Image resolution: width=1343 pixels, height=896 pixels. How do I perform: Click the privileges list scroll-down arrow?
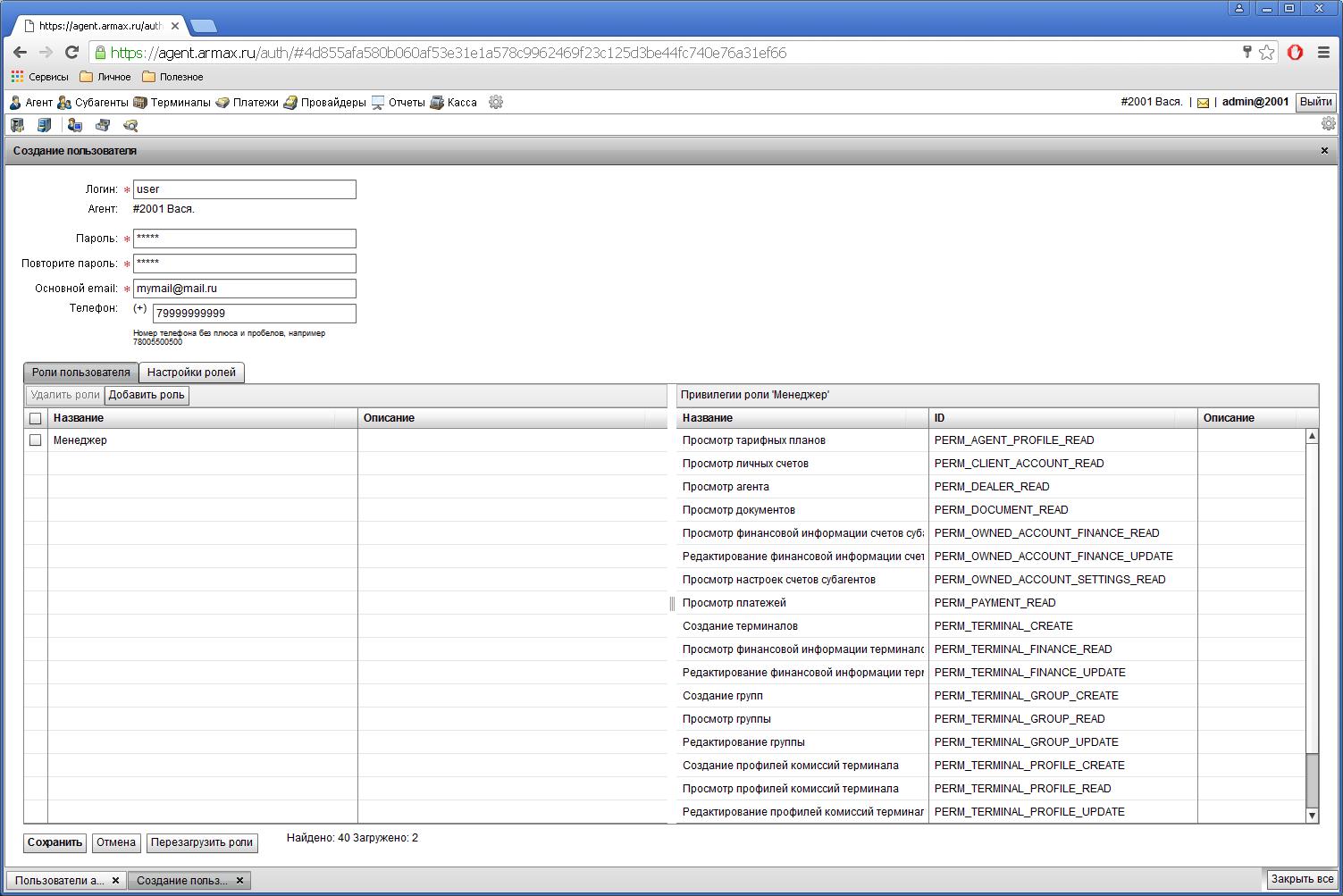(x=1312, y=816)
